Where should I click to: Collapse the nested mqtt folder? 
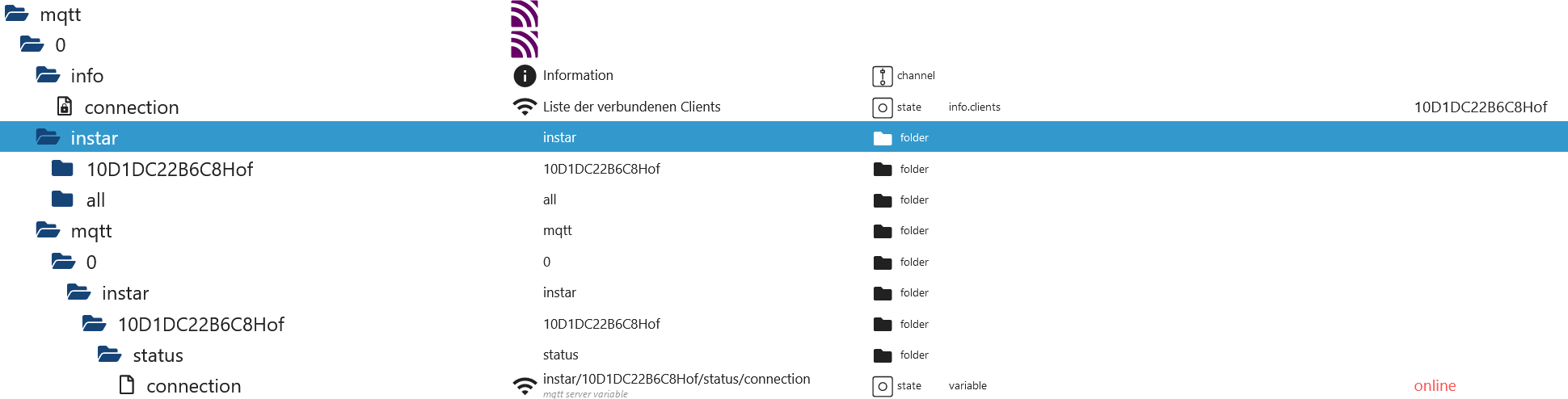point(48,230)
